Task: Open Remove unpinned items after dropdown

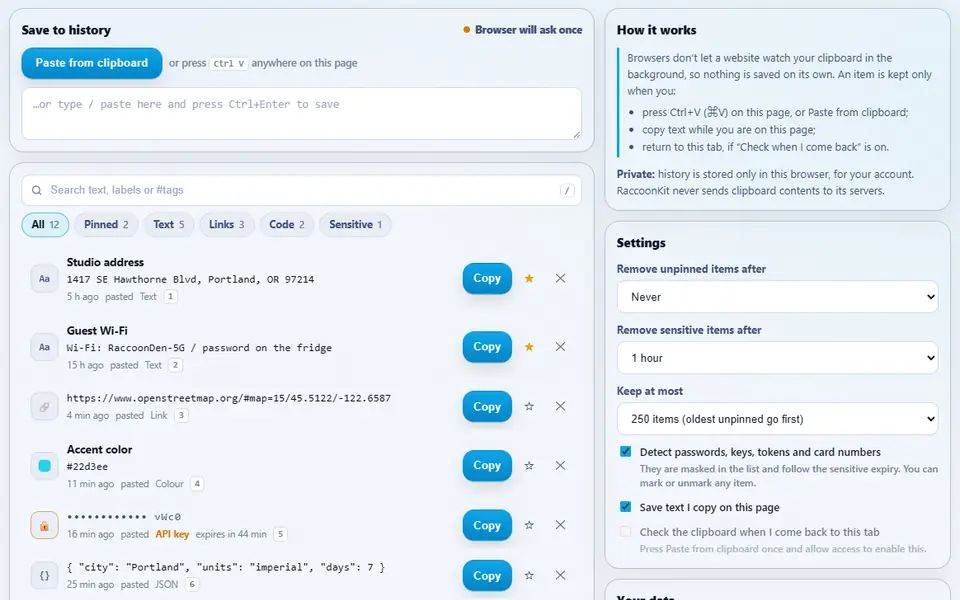Action: [778, 297]
